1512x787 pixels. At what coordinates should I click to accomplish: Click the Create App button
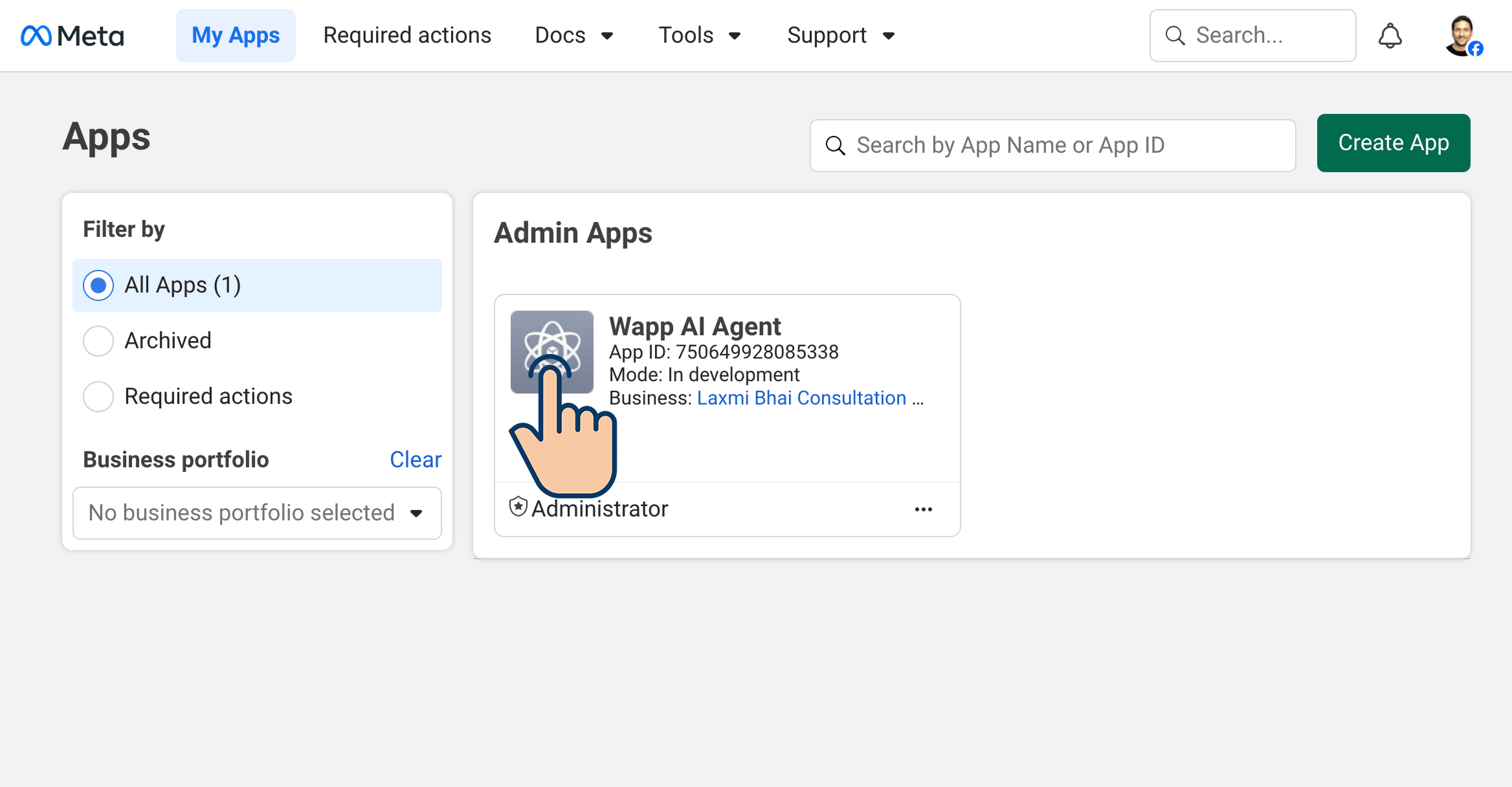[1394, 143]
